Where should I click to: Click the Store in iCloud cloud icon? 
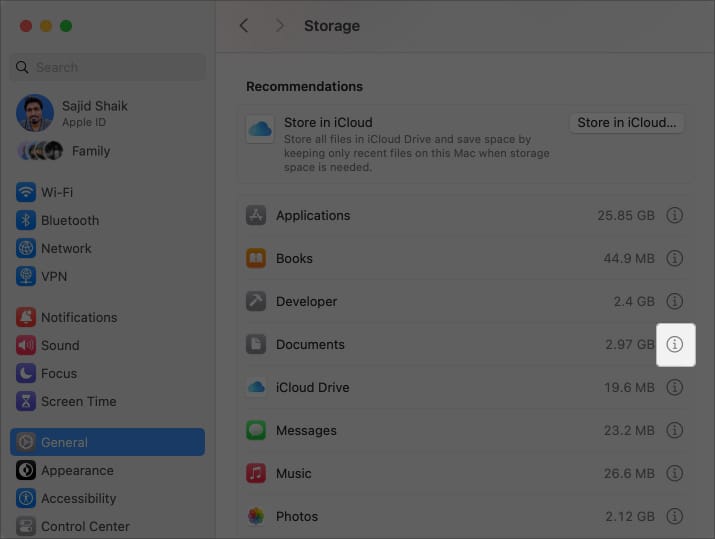click(260, 130)
